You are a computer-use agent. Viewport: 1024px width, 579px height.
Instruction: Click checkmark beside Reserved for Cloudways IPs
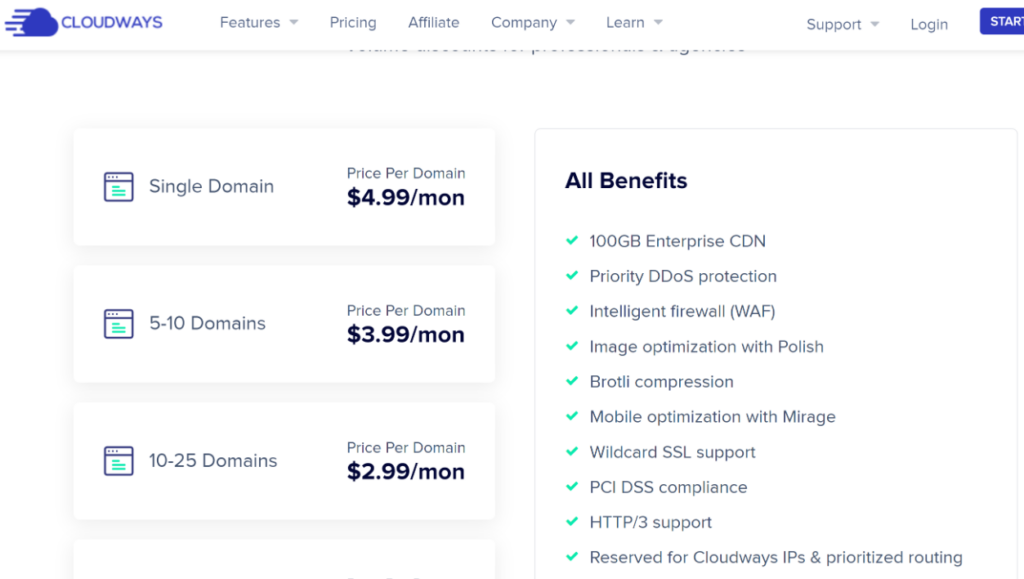pos(572,557)
